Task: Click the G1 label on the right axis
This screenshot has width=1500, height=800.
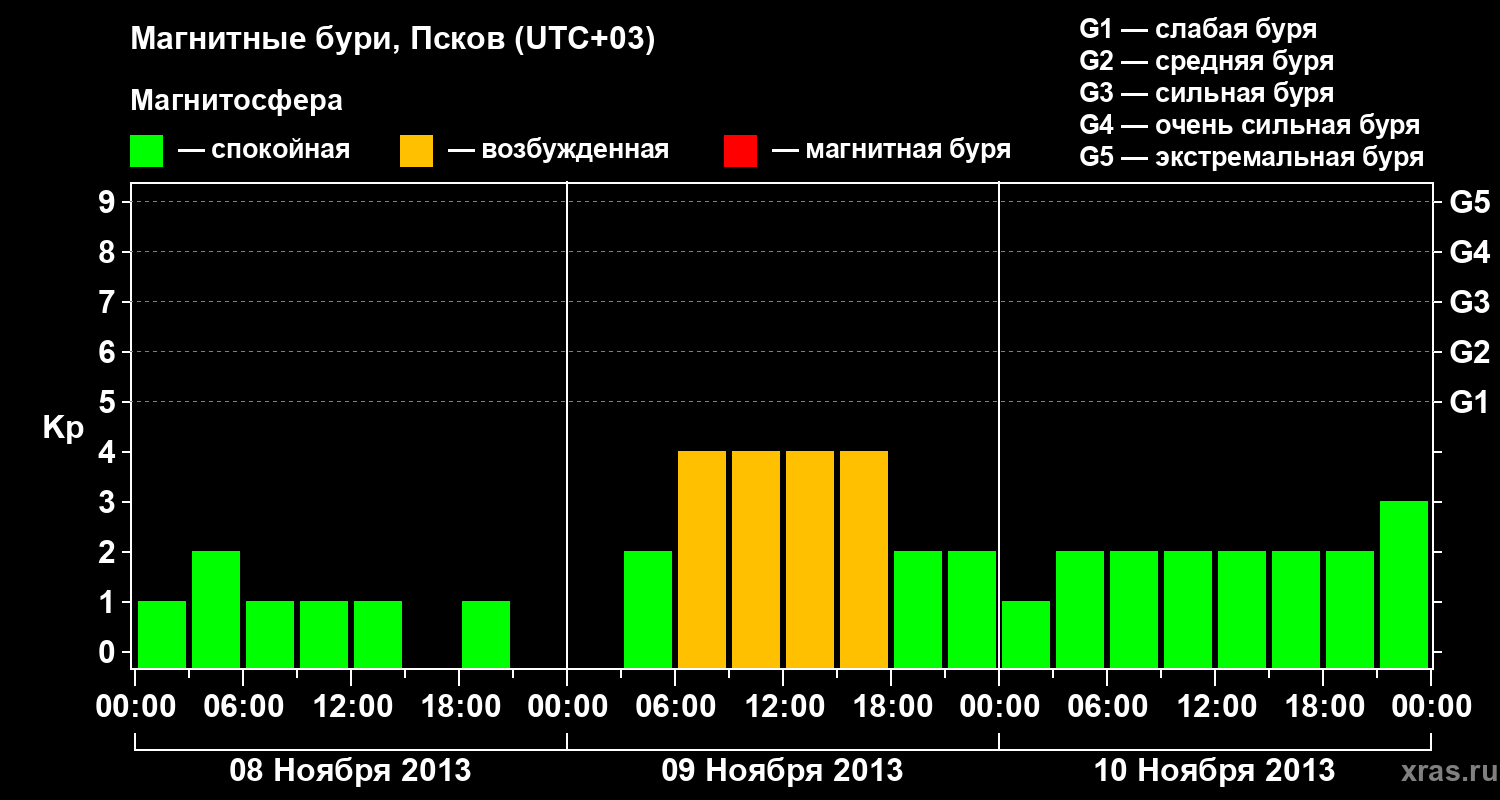Action: pos(1469,402)
